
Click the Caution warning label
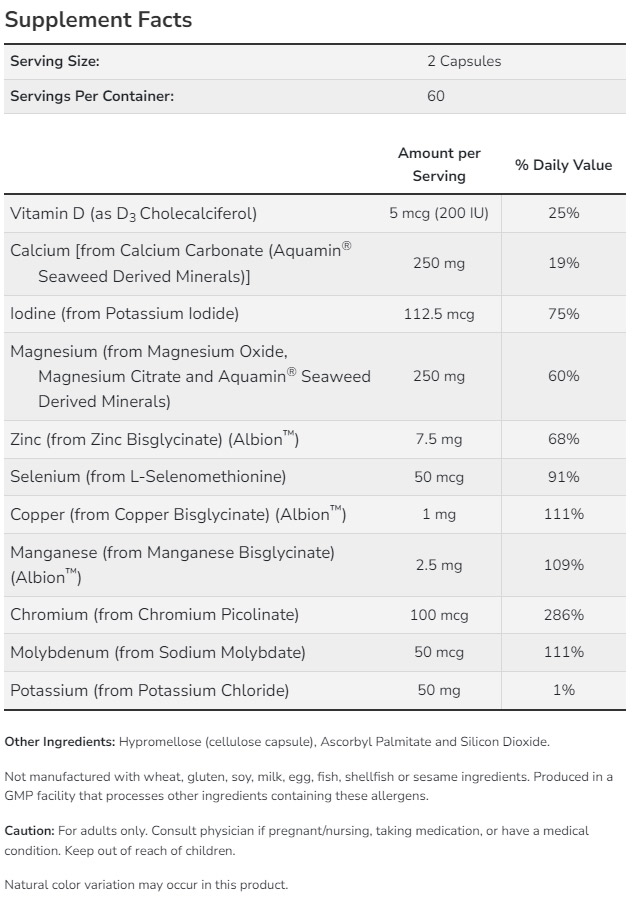pos(29,831)
